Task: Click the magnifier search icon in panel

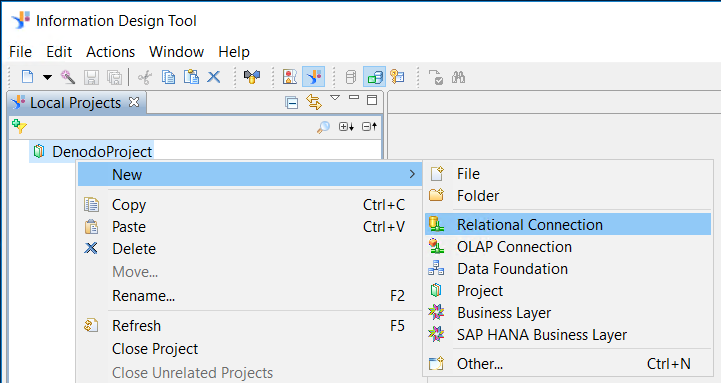Action: click(323, 127)
